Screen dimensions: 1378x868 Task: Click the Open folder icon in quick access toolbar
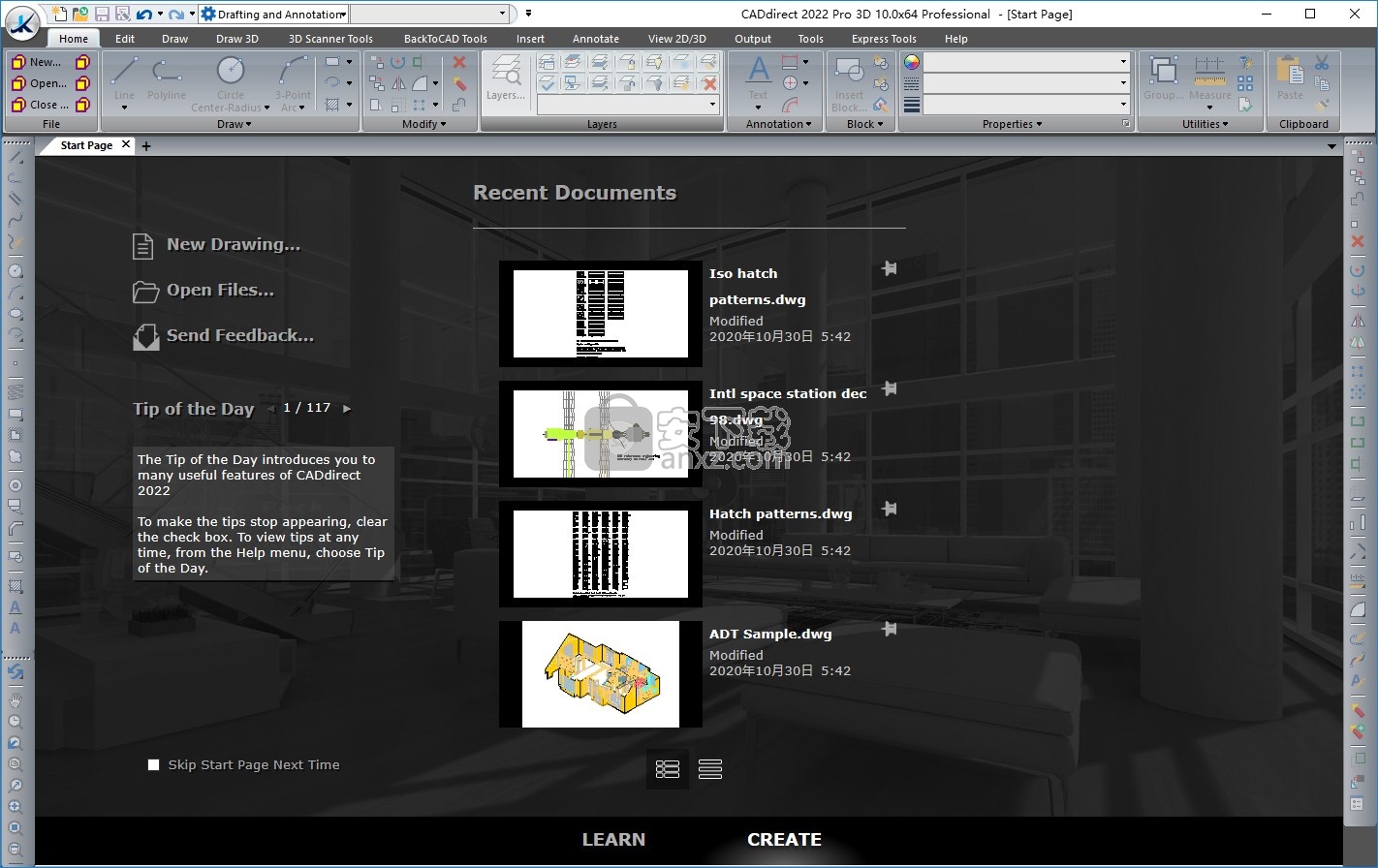click(80, 14)
